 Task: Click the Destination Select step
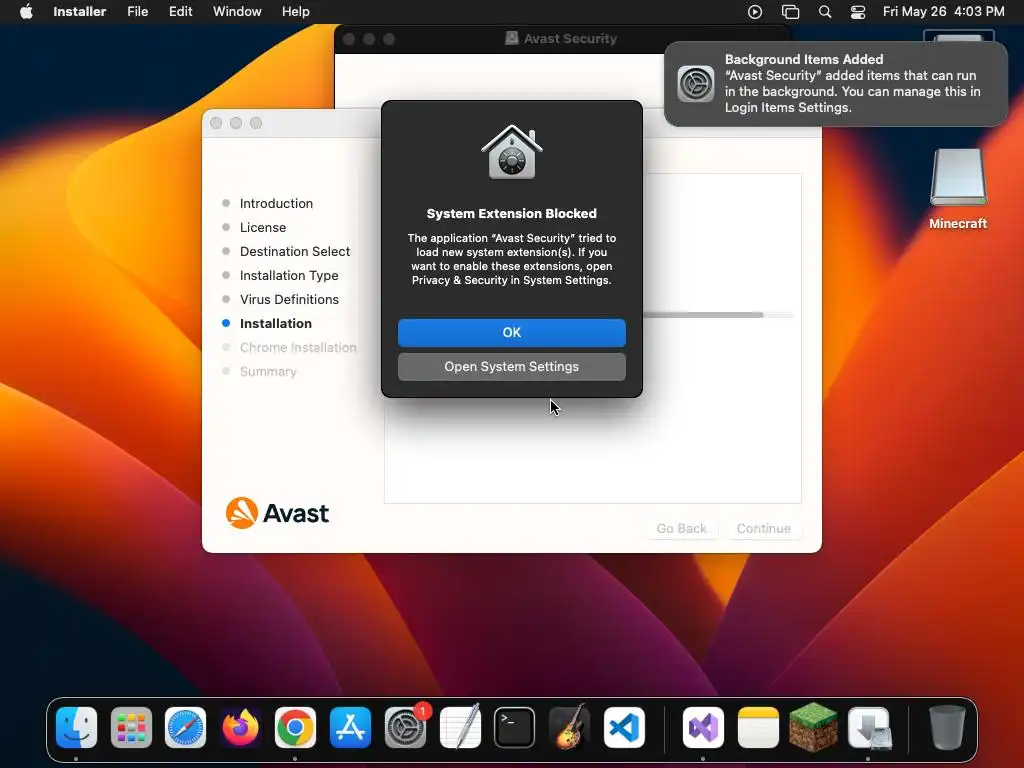pyautogui.click(x=295, y=251)
